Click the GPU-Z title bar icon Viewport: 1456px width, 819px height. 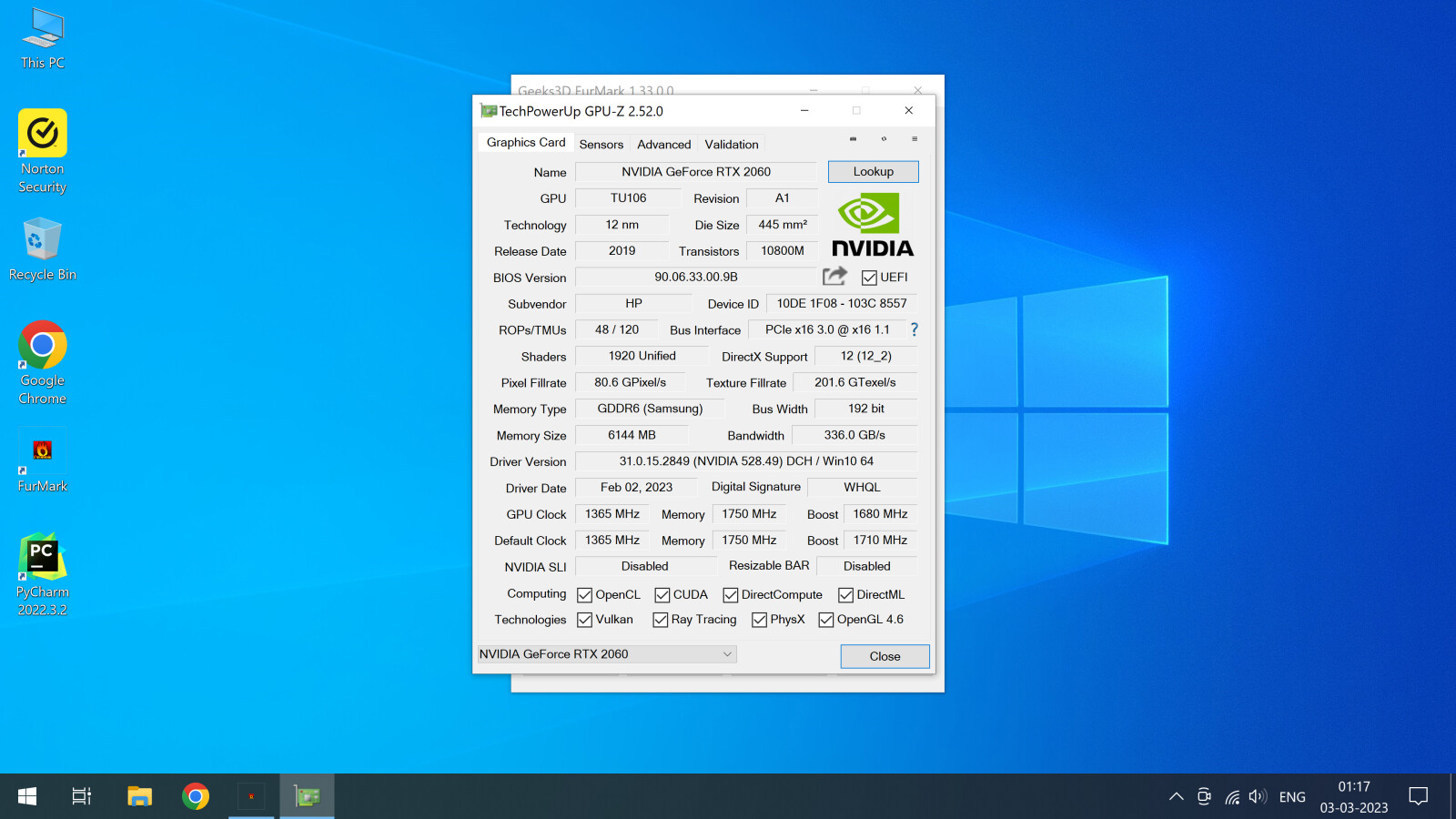(x=489, y=111)
